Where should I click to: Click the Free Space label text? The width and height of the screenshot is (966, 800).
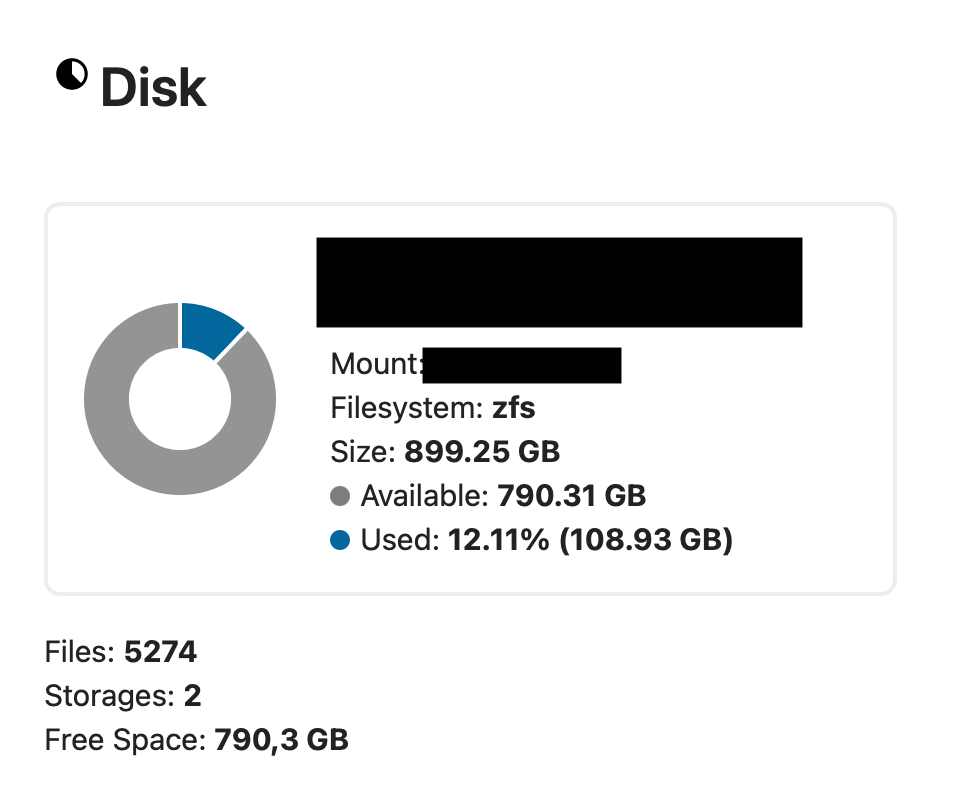tap(125, 740)
